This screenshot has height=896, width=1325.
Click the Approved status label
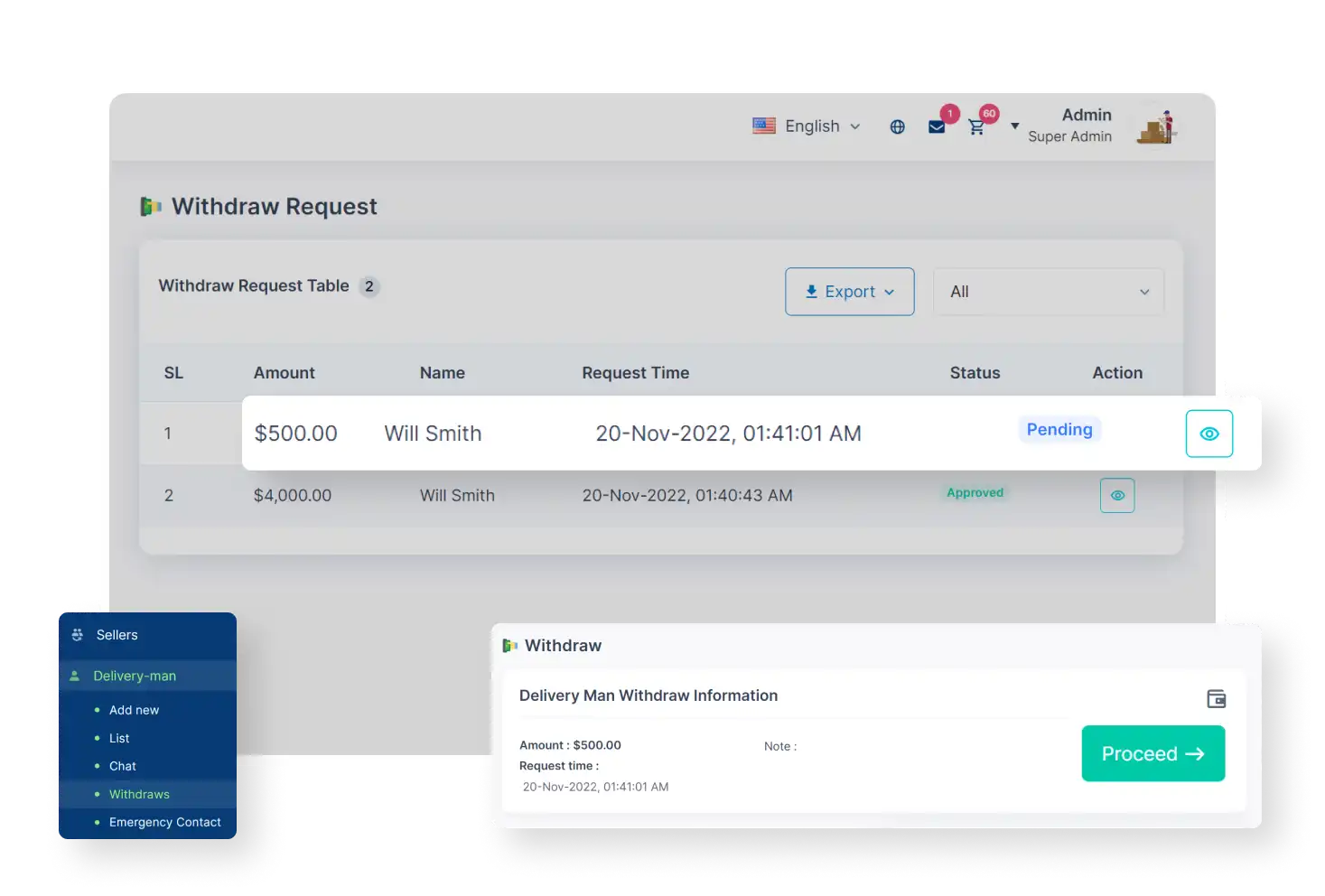point(975,493)
